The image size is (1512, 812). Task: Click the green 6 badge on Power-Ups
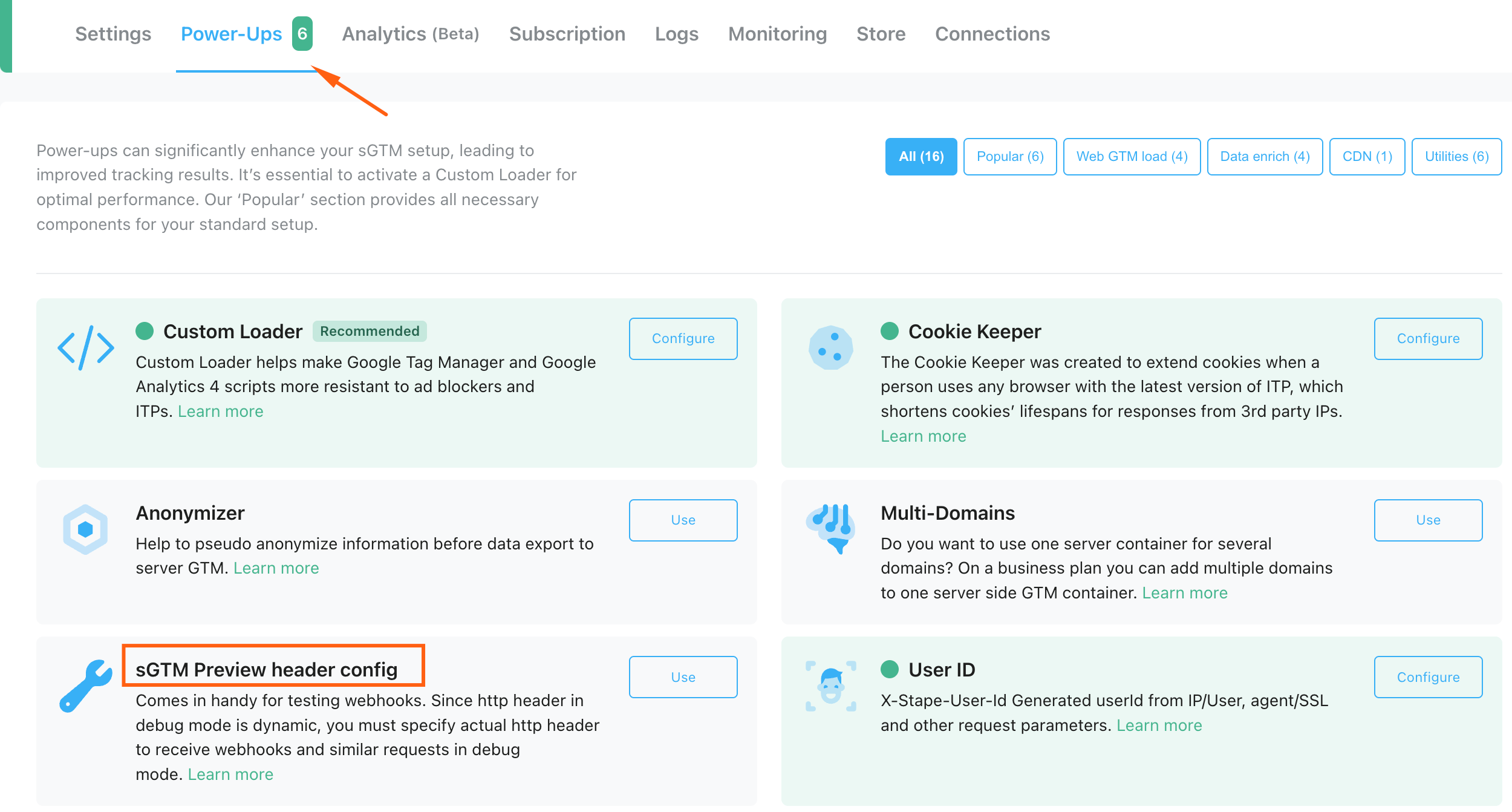pos(302,34)
